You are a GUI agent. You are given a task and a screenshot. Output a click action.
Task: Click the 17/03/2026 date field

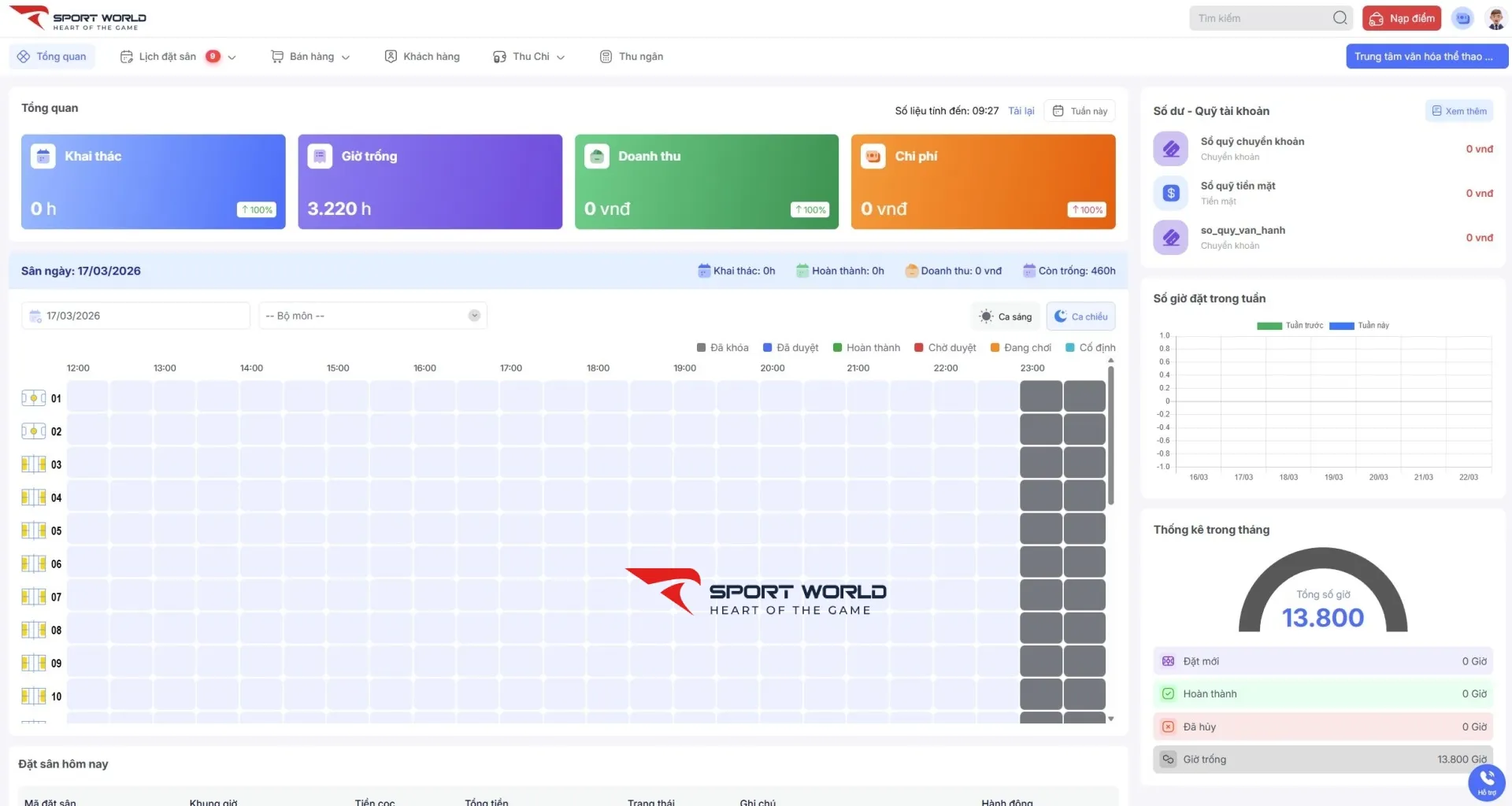tap(135, 316)
